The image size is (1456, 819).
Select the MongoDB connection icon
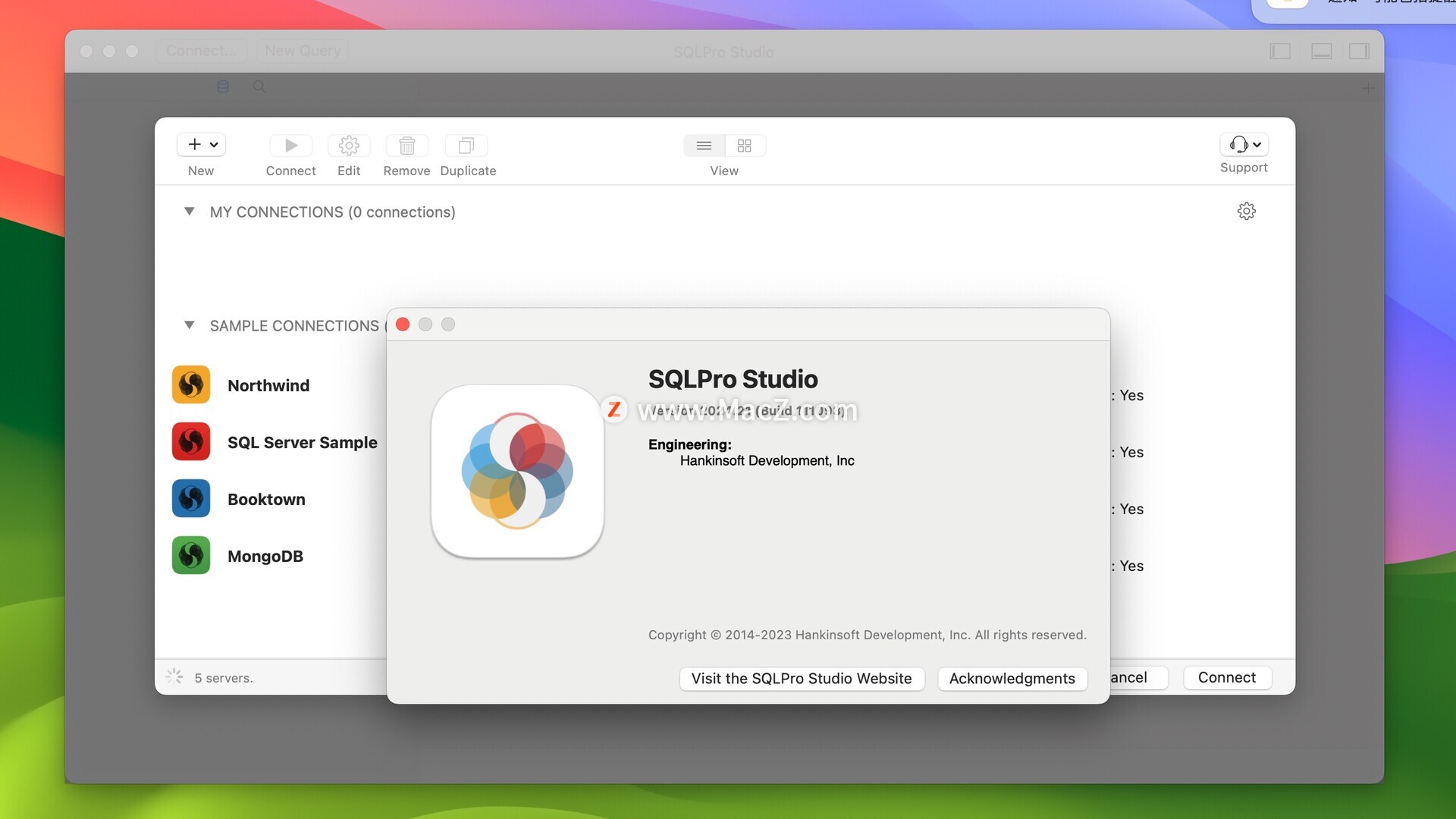(x=191, y=556)
